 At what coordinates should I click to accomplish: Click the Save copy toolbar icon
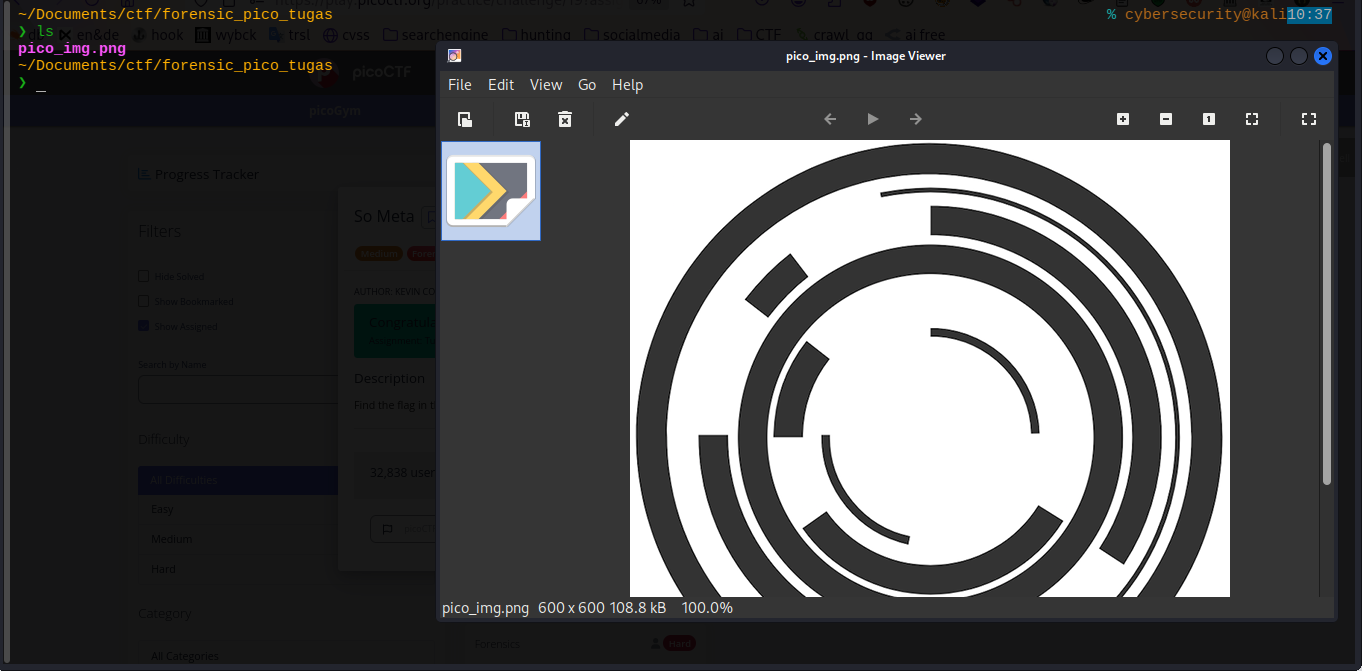coord(522,119)
